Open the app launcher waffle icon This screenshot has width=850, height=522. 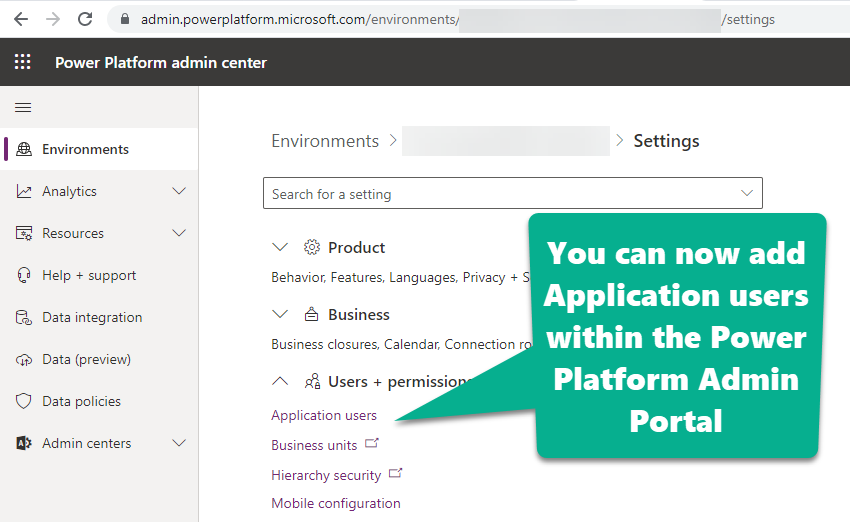pyautogui.click(x=22, y=62)
